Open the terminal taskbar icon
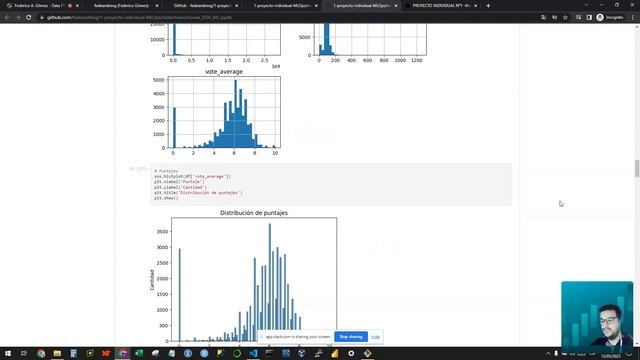Image resolution: width=640 pixels, height=360 pixels. [x=269, y=353]
